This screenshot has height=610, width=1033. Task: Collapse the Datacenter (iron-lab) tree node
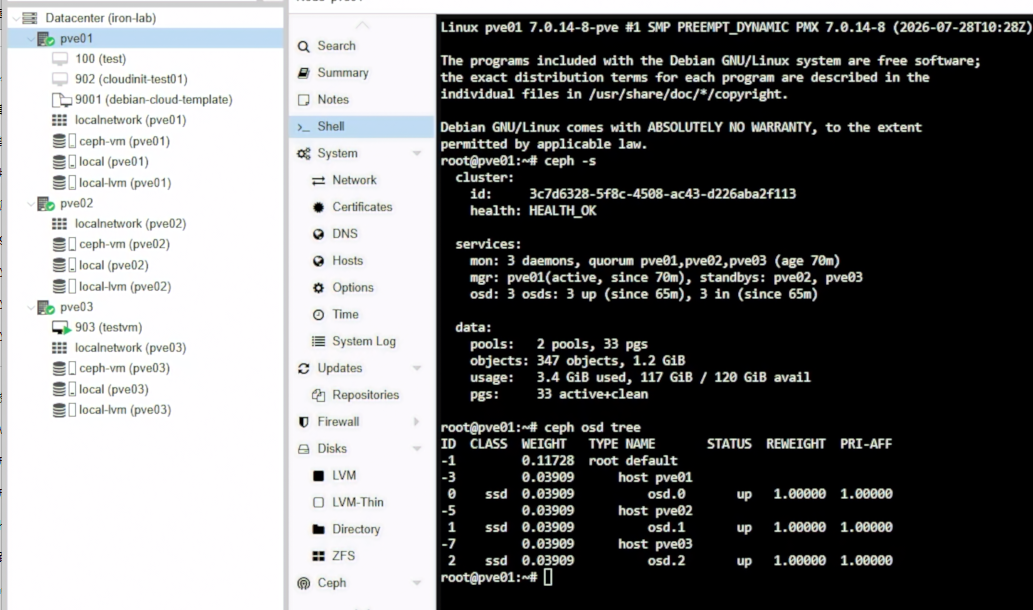(15, 18)
